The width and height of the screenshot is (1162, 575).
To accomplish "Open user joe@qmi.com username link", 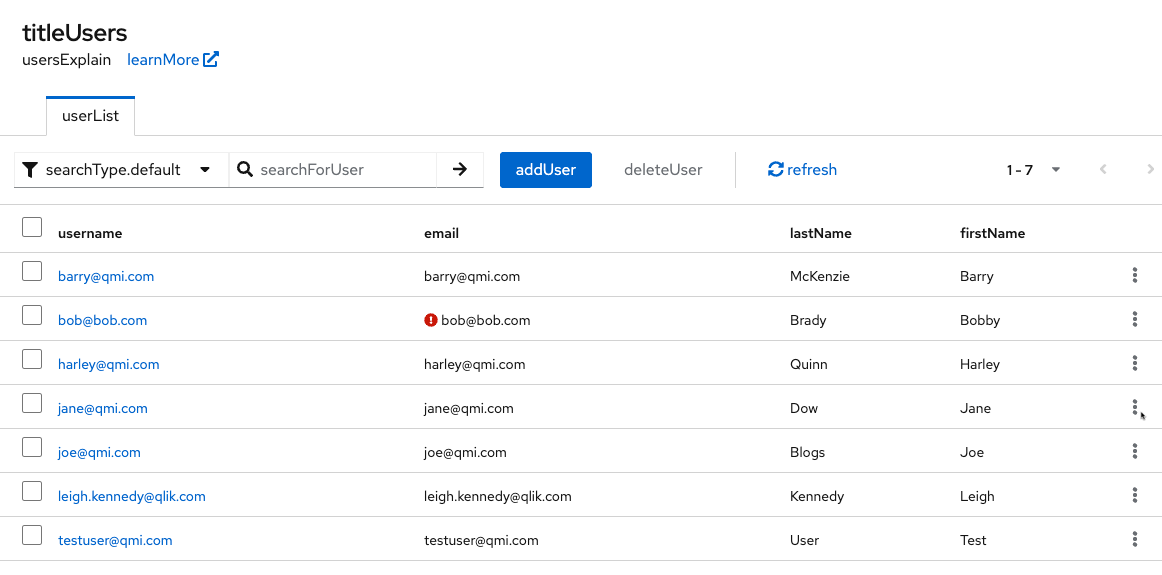I will [99, 452].
